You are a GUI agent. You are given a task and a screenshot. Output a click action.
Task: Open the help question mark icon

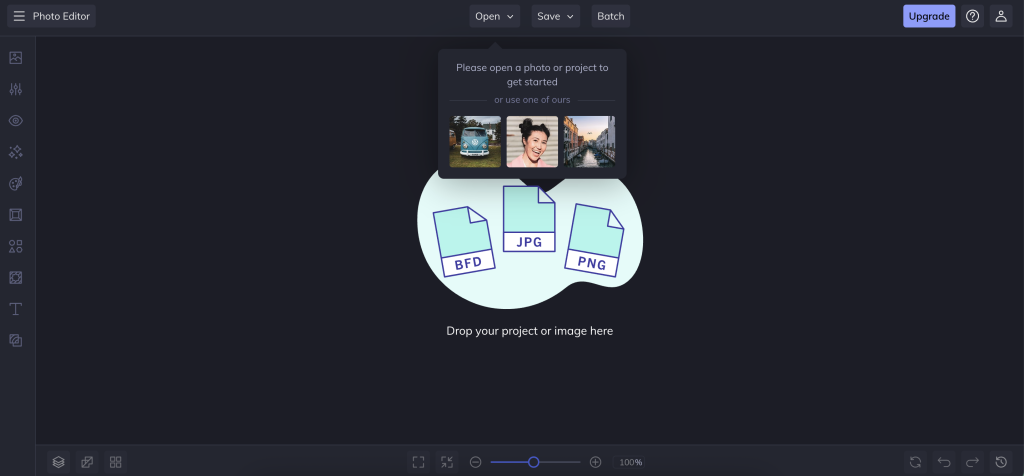[972, 16]
